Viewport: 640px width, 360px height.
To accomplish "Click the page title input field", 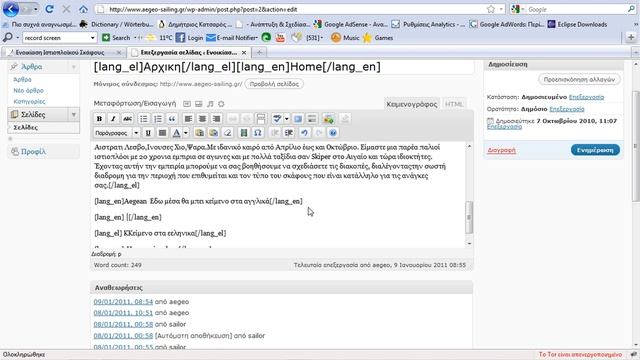I will [x=282, y=67].
